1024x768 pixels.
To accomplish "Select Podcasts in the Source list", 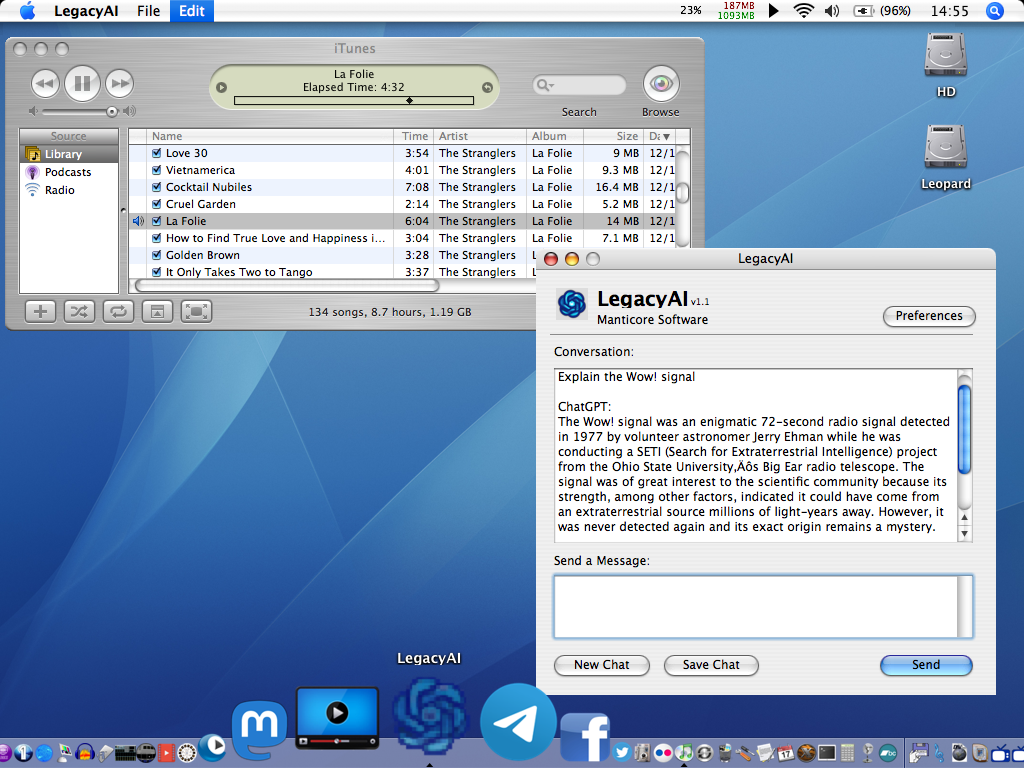I will 69,172.
